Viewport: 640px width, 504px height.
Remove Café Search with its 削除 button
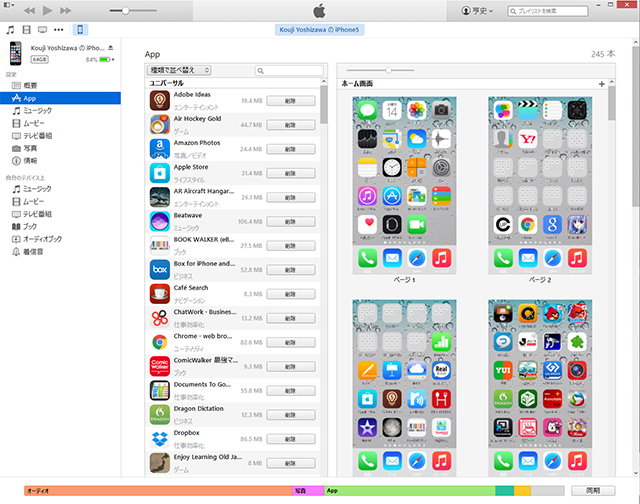tap(291, 294)
